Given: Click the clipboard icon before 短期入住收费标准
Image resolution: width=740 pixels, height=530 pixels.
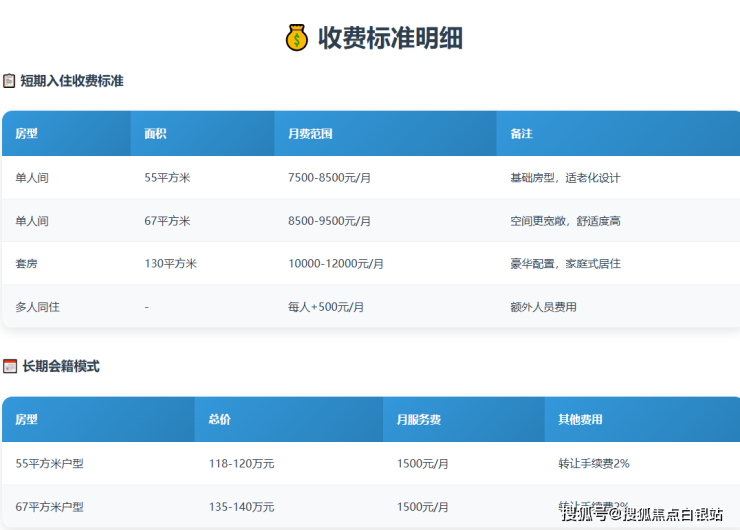Looking at the screenshot, I should [x=9, y=81].
